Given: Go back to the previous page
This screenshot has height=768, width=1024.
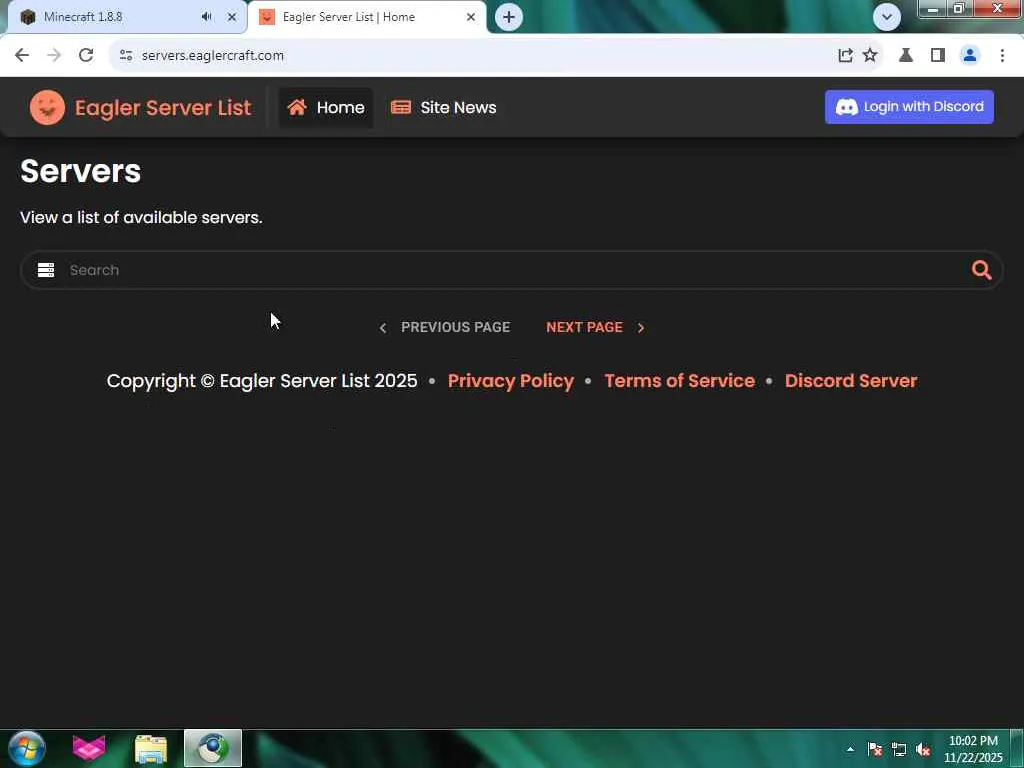Looking at the screenshot, I should (x=22, y=56).
